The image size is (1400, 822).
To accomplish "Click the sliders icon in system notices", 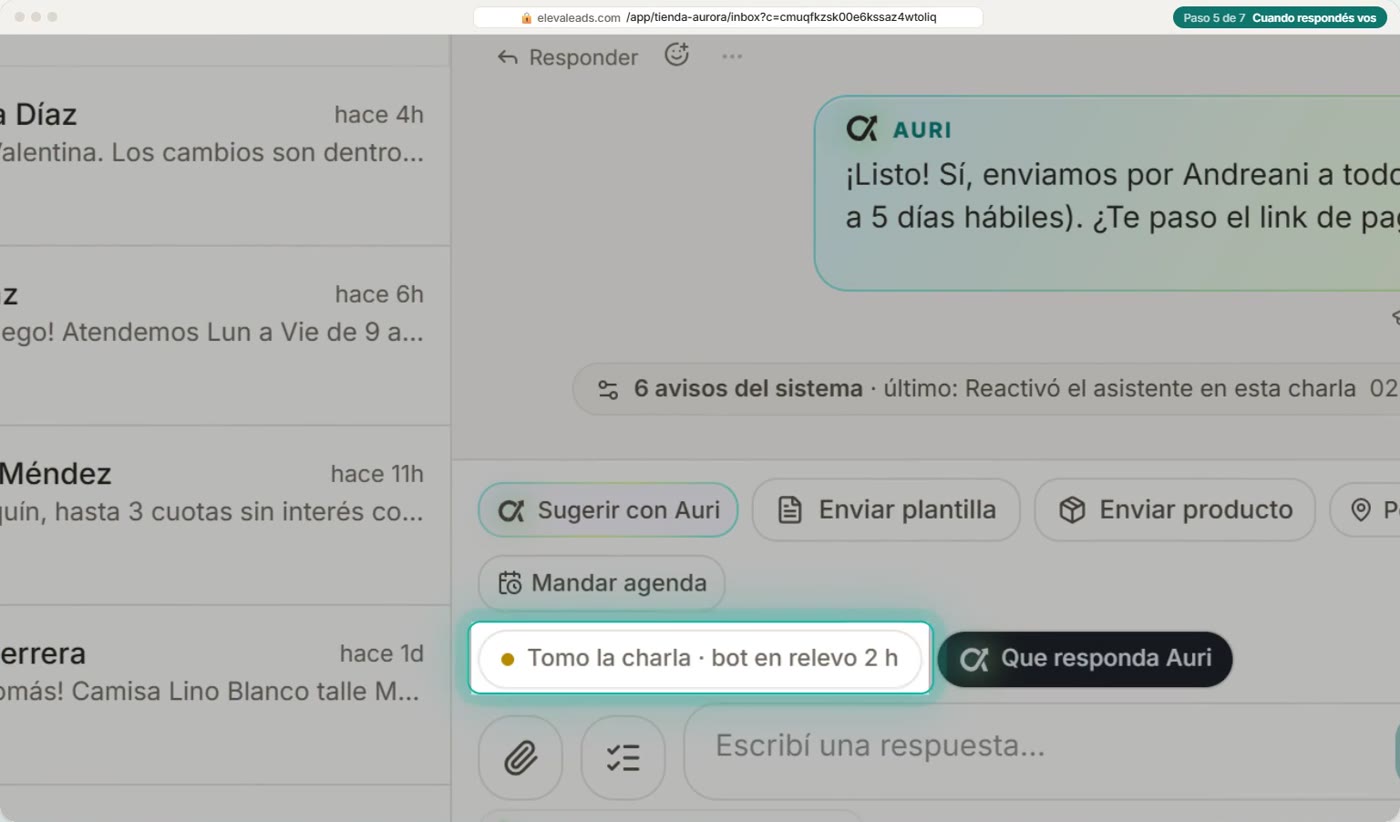I will click(608, 389).
